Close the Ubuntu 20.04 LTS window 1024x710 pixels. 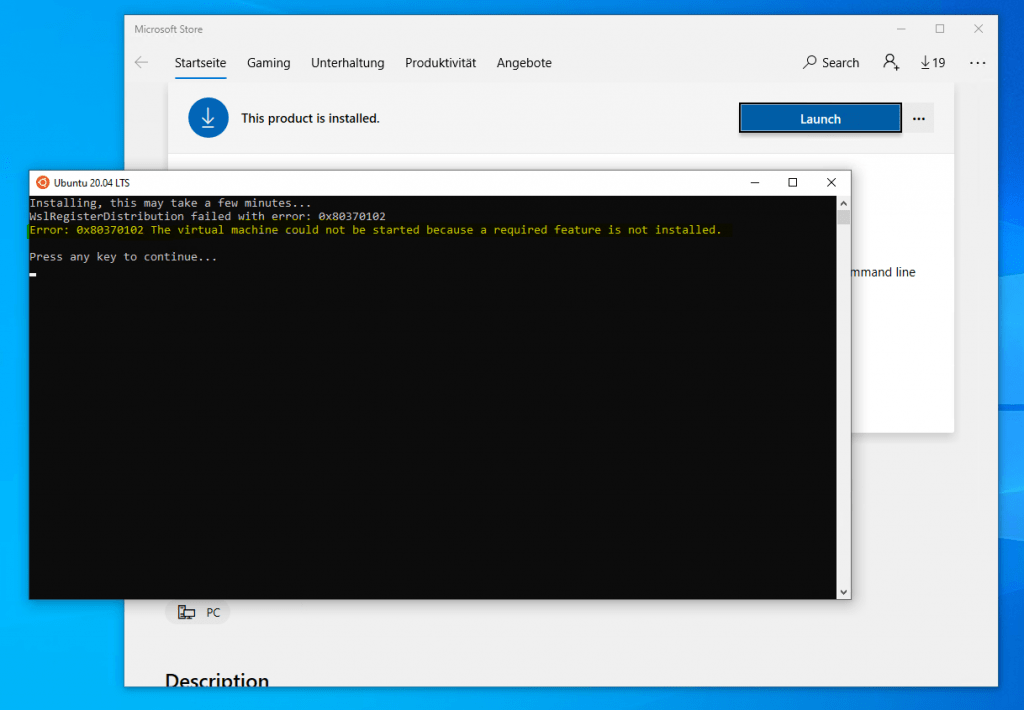831,183
